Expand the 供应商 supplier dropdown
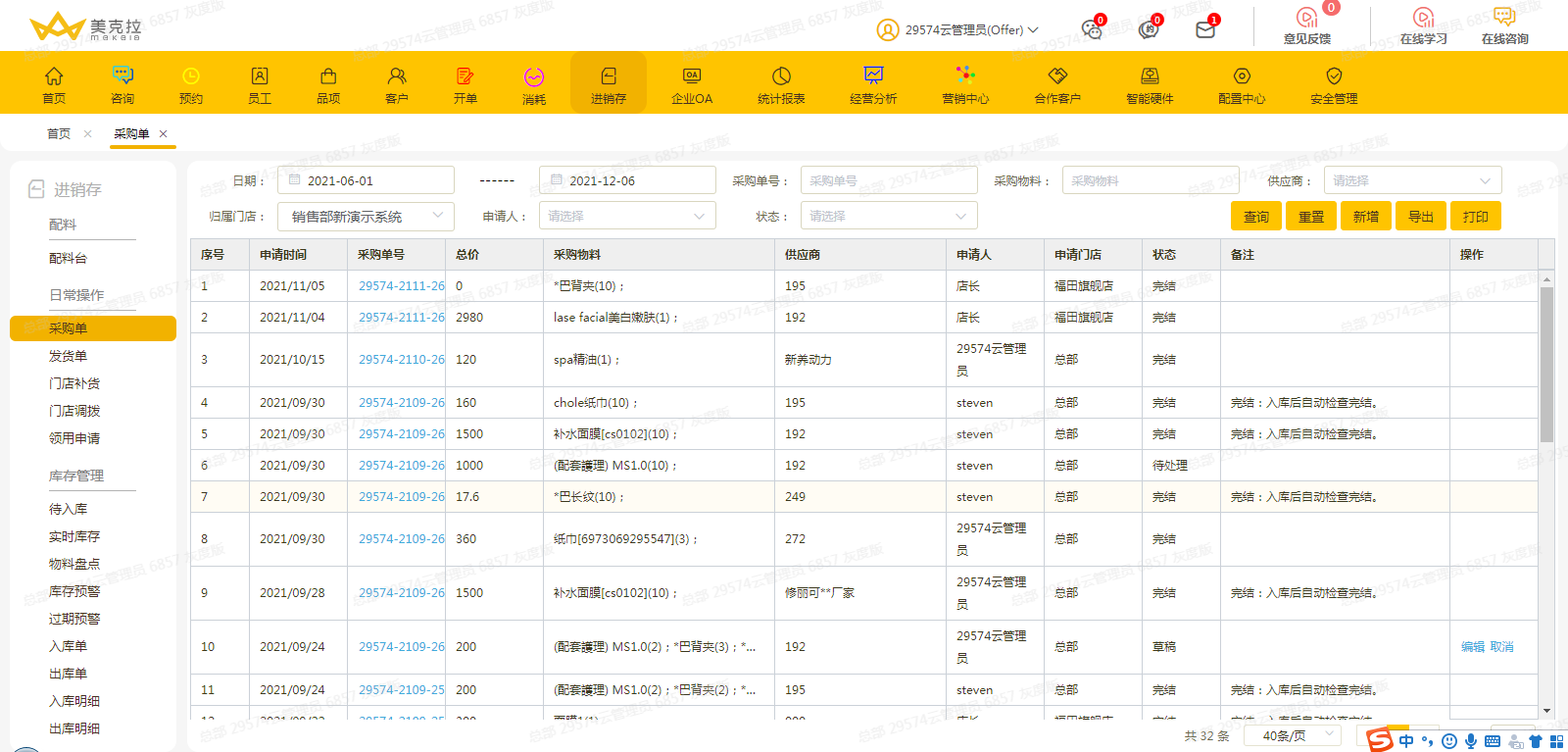 1411,180
